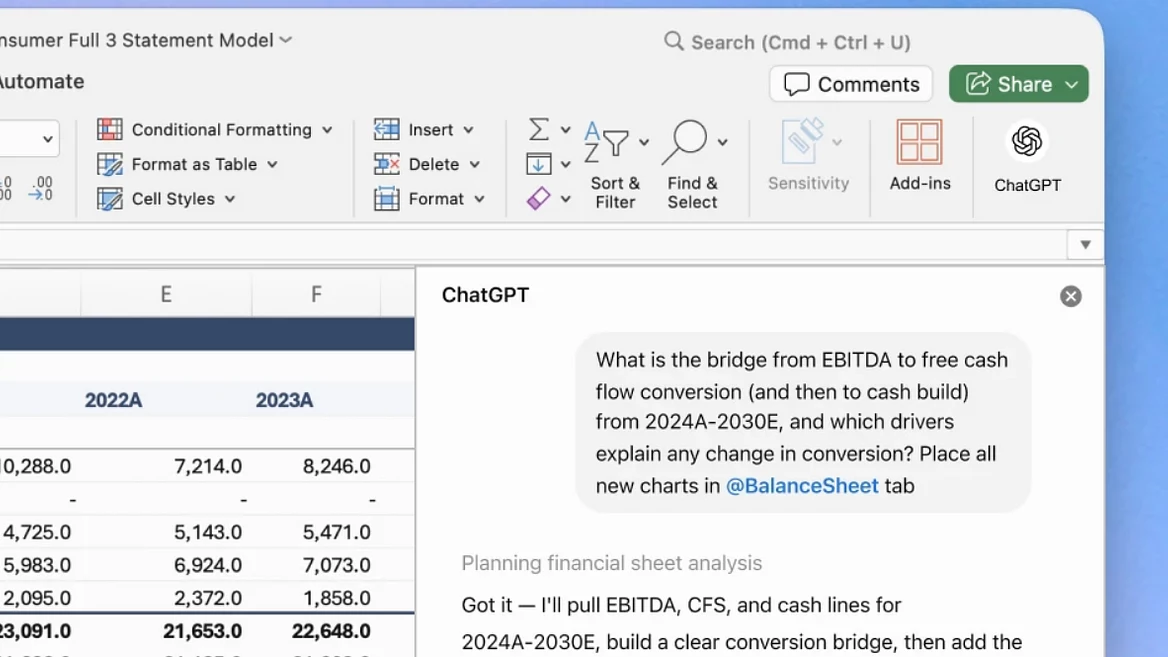This screenshot has height=657, width=1168.
Task: Click the Comments speech bubble icon
Action: [796, 84]
